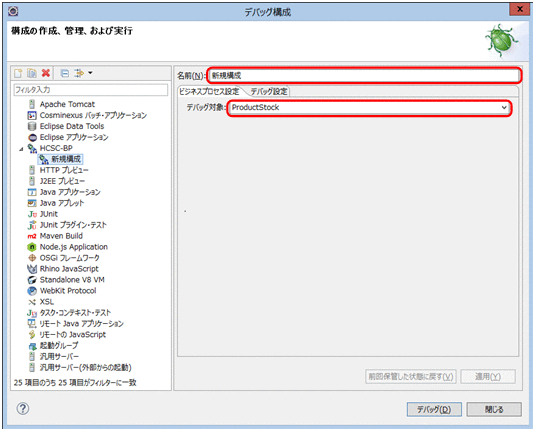
Task: Select Eclipse Data Tools text label
Action: click(72, 126)
